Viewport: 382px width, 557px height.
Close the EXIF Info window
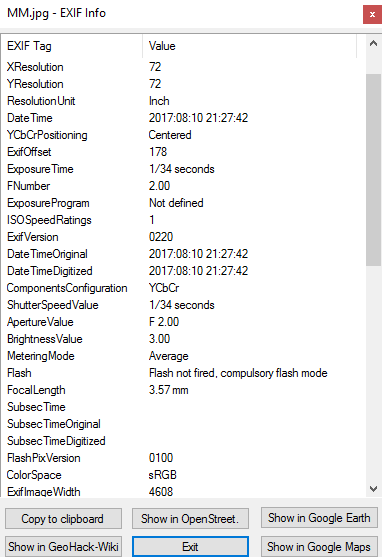tap(372, 15)
